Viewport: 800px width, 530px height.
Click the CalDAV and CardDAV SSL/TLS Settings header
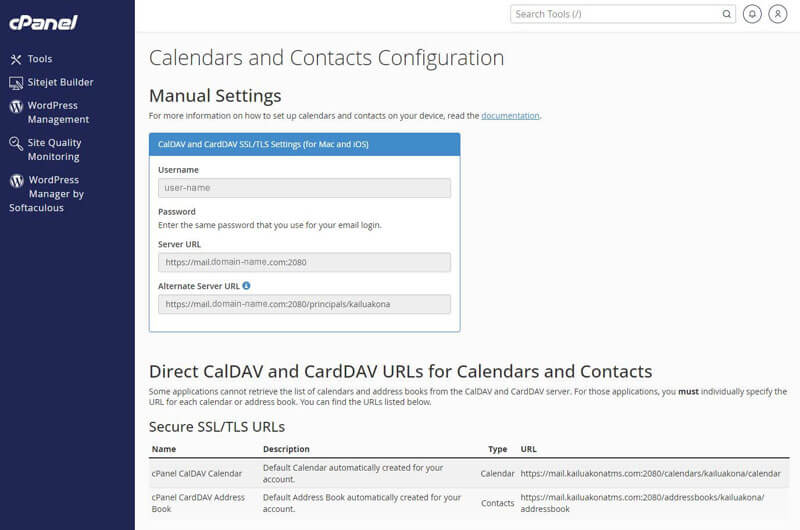pos(304,144)
